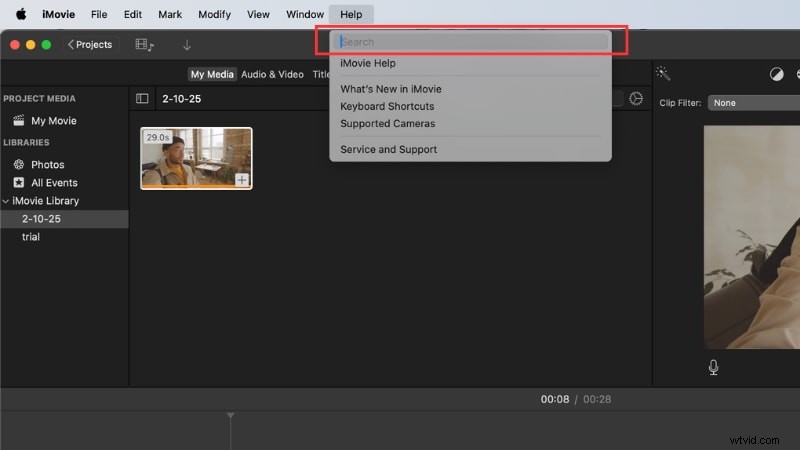
Task: Add clip to timeline with plus button
Action: [242, 180]
